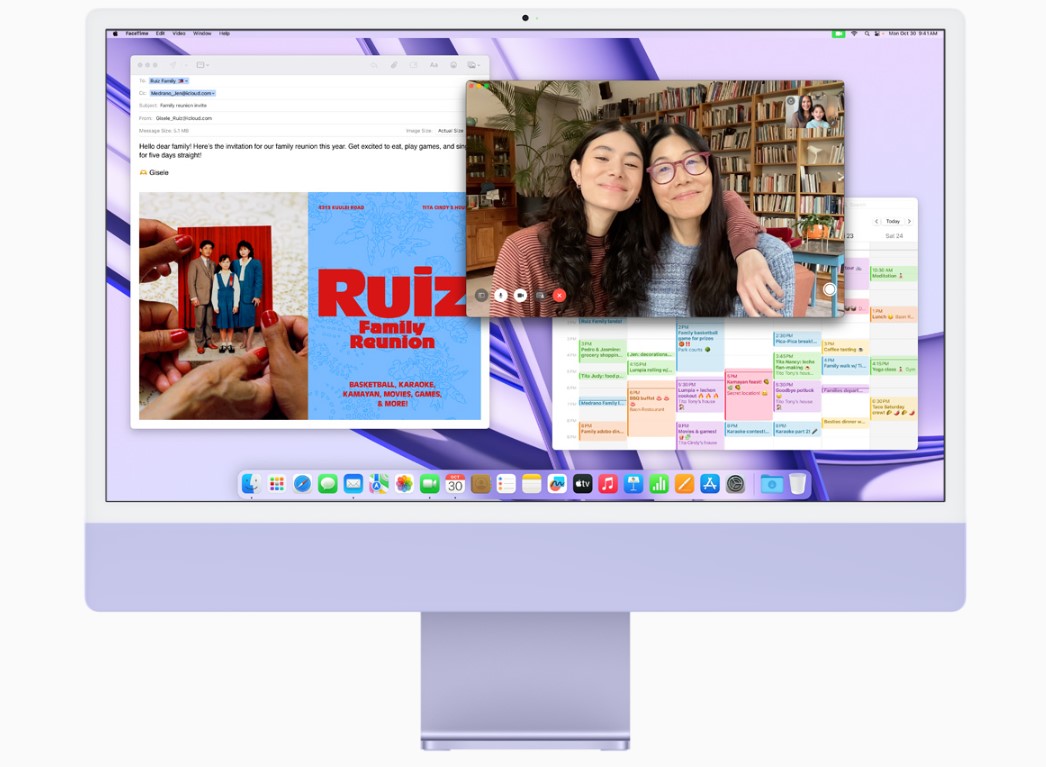This screenshot has width=1046, height=767.
Task: Open the Edit menu in menu bar
Action: tap(160, 33)
